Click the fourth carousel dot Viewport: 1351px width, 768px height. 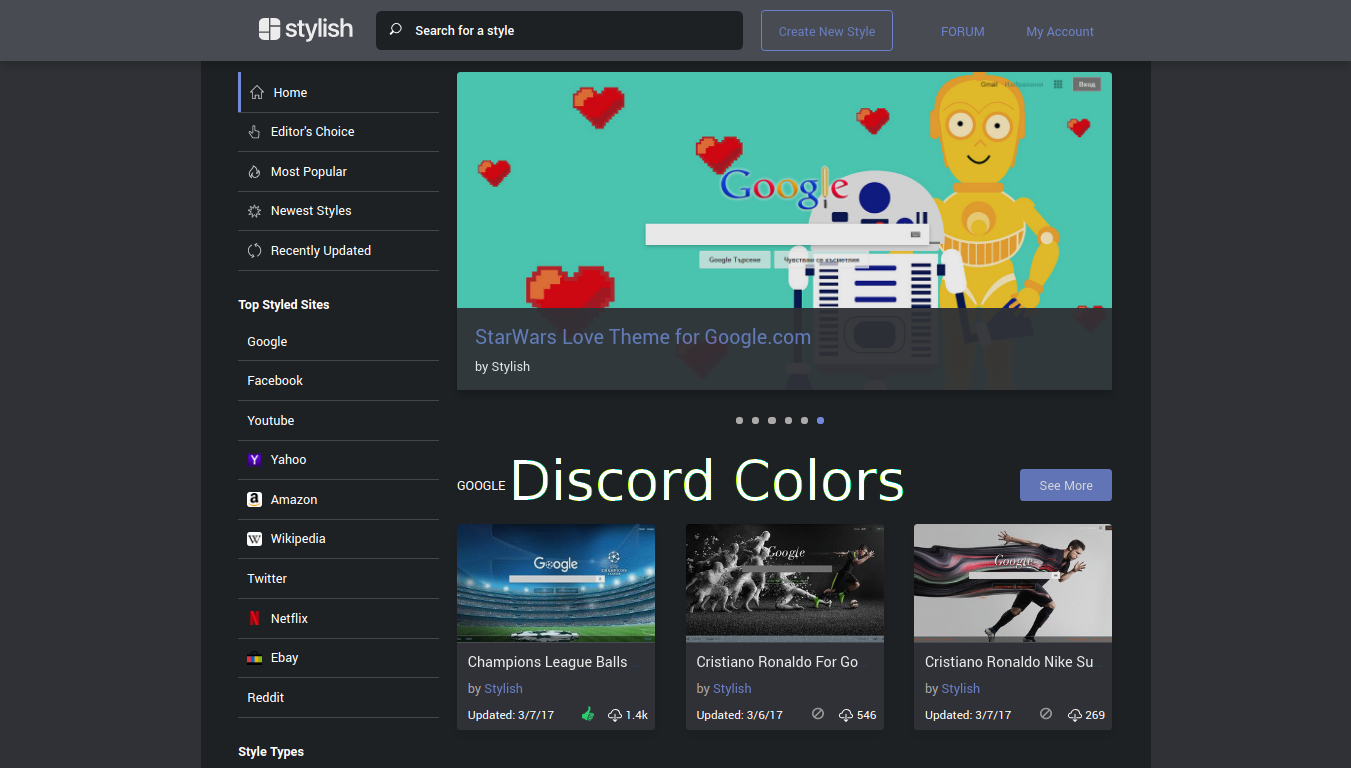click(x=788, y=421)
